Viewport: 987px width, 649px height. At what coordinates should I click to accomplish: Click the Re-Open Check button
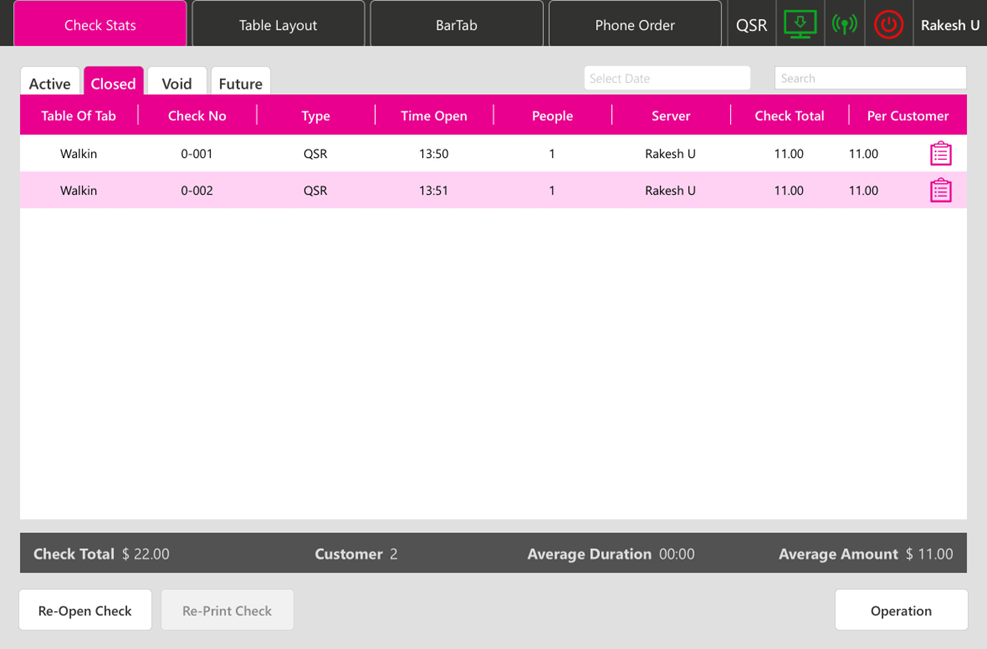(x=85, y=610)
